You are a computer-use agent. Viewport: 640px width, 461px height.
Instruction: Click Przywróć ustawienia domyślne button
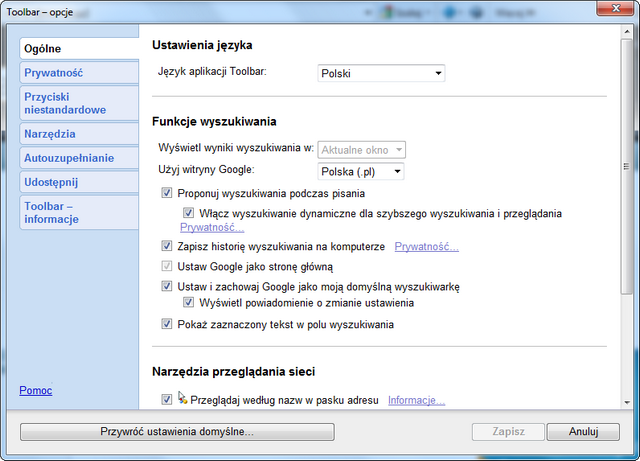pyautogui.click(x=177, y=432)
